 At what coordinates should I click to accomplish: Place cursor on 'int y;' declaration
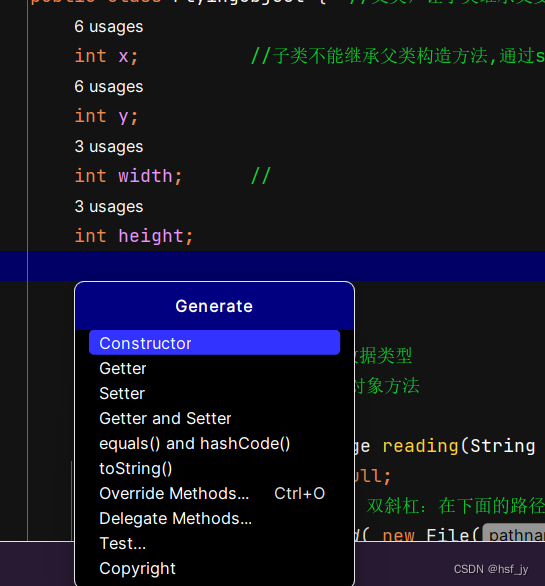[x=107, y=116]
